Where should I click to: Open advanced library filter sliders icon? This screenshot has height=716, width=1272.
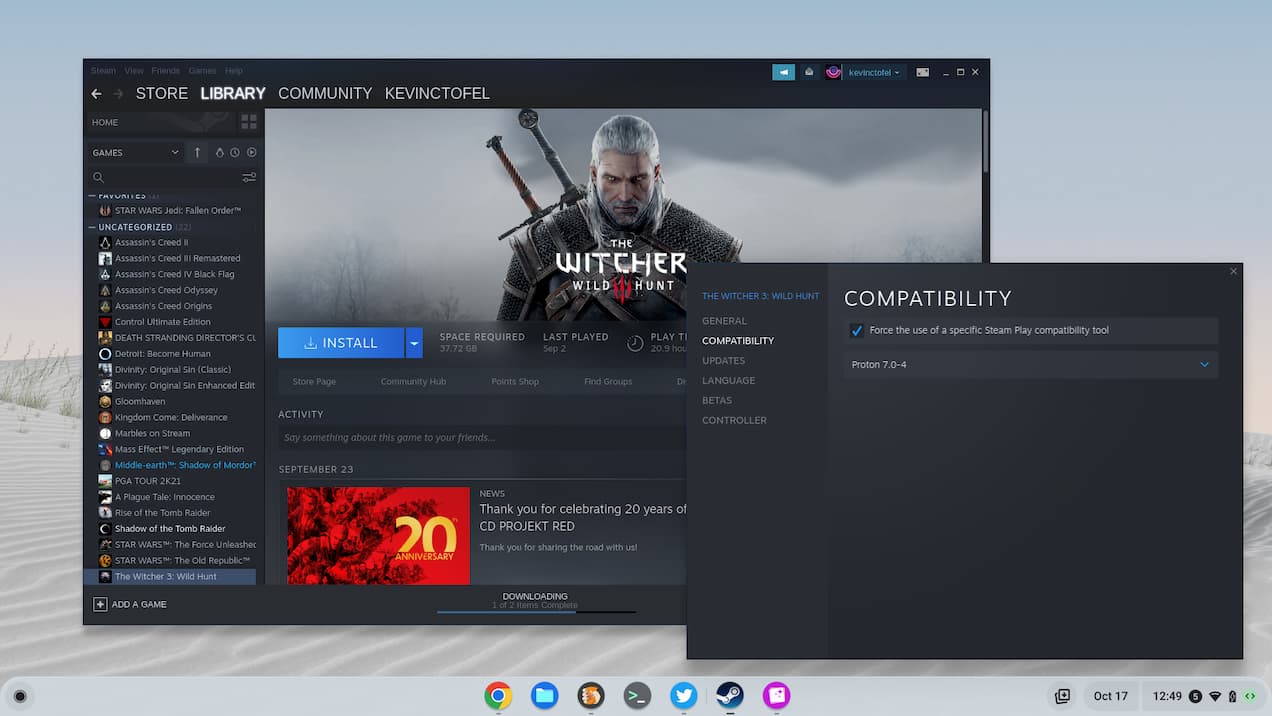pyautogui.click(x=249, y=177)
